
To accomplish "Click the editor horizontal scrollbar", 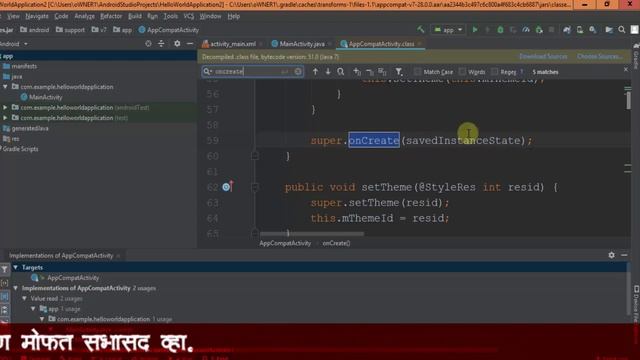I will point(311,234).
